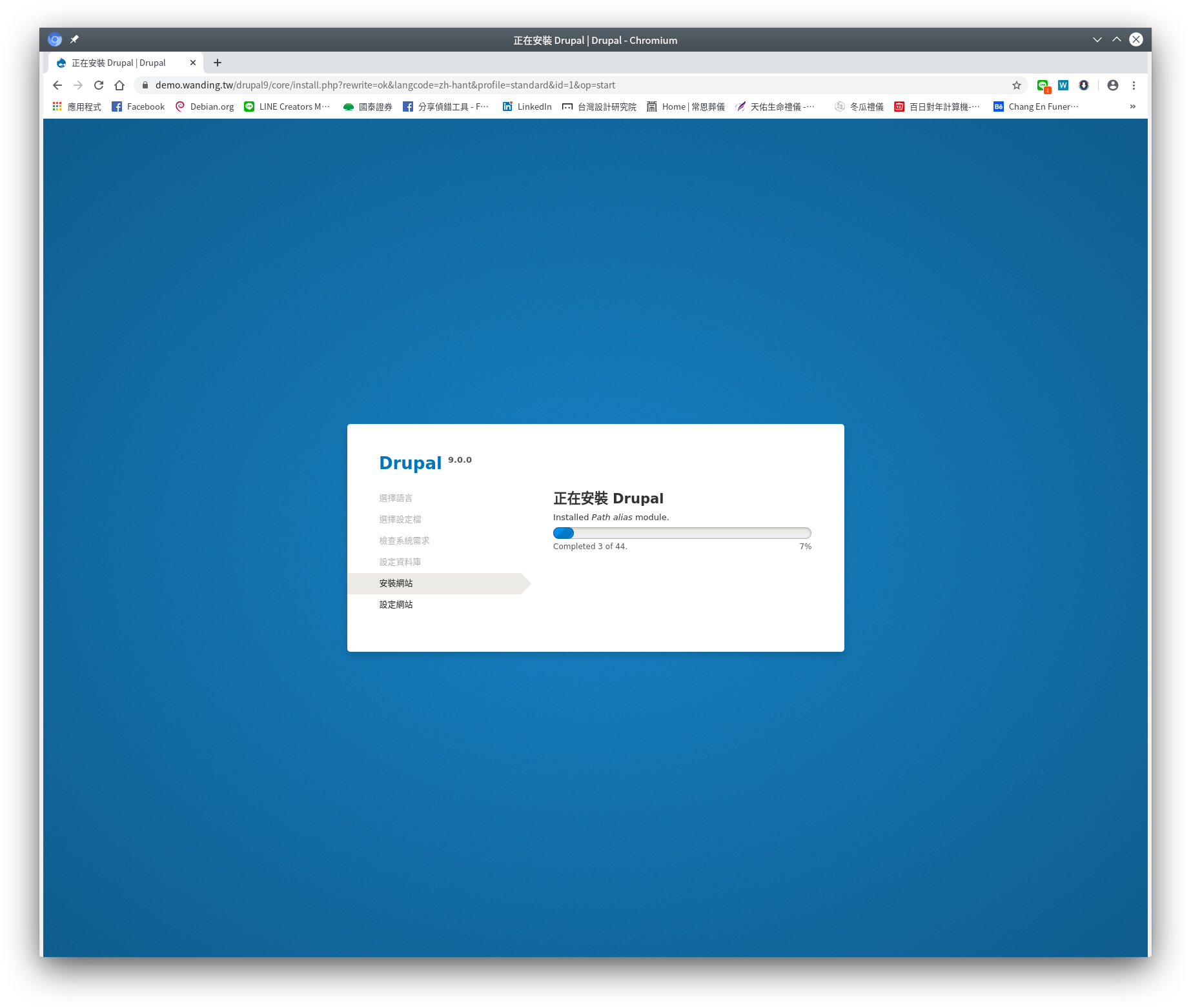Open Facebook bookmark
The image size is (1191, 1008).
tap(138, 106)
